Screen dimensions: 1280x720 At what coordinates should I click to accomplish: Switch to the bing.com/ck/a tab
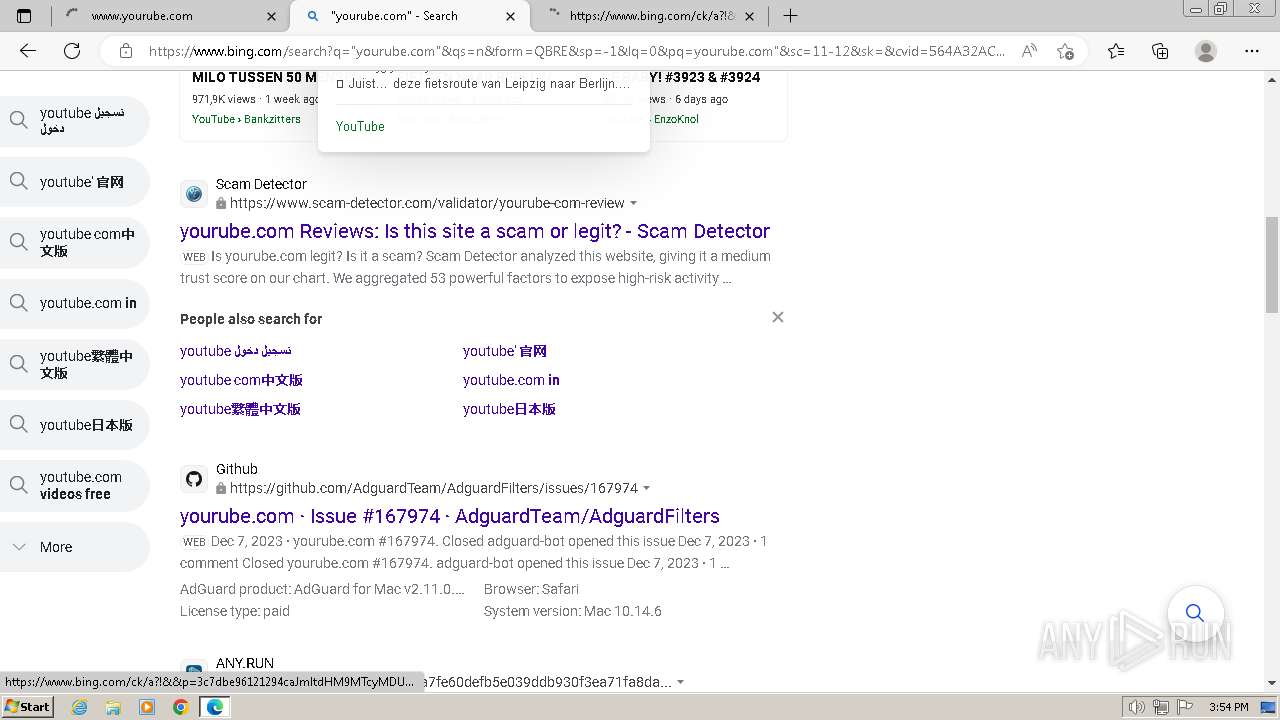click(x=650, y=16)
